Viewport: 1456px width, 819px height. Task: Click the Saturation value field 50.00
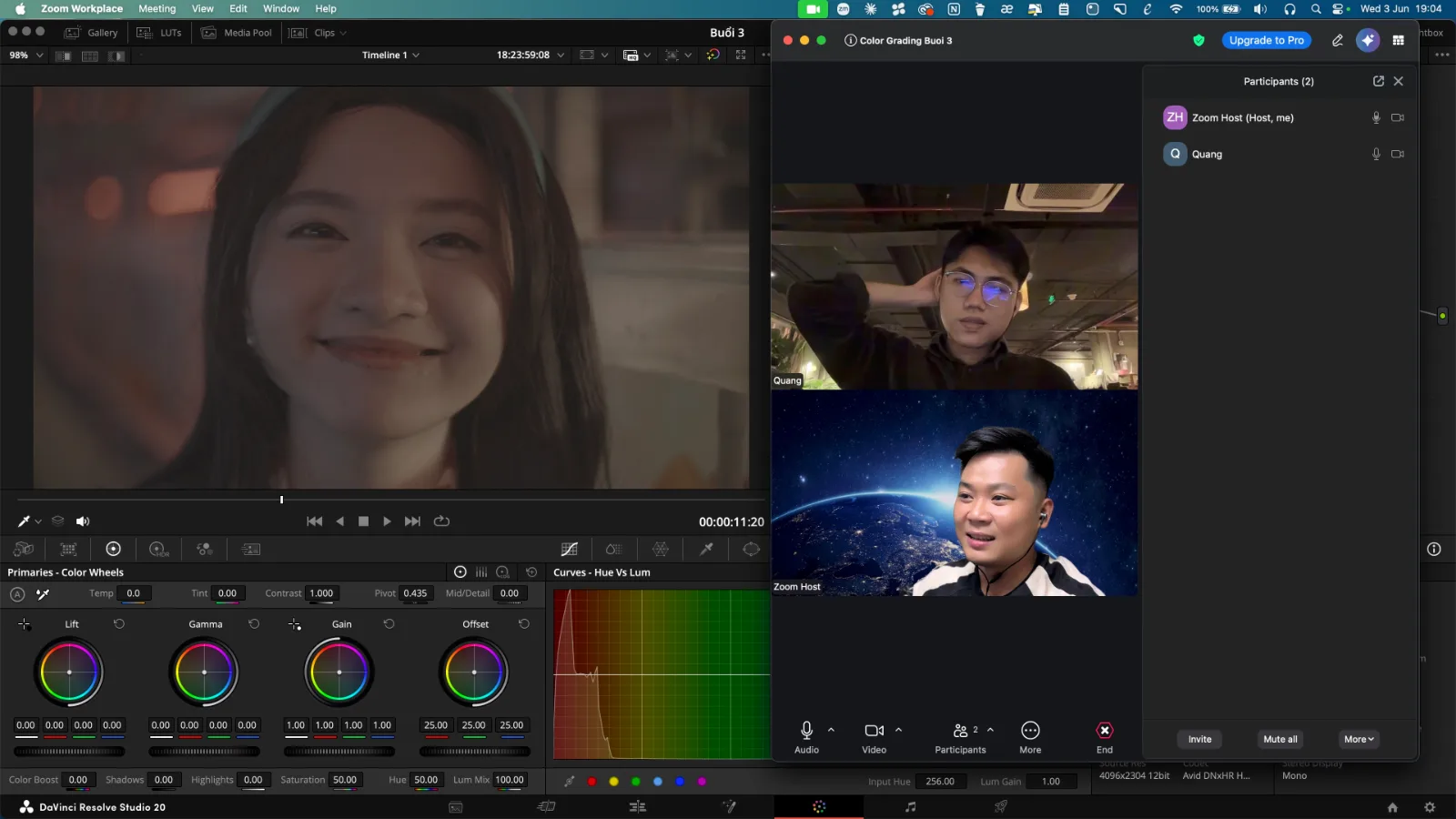tap(345, 780)
